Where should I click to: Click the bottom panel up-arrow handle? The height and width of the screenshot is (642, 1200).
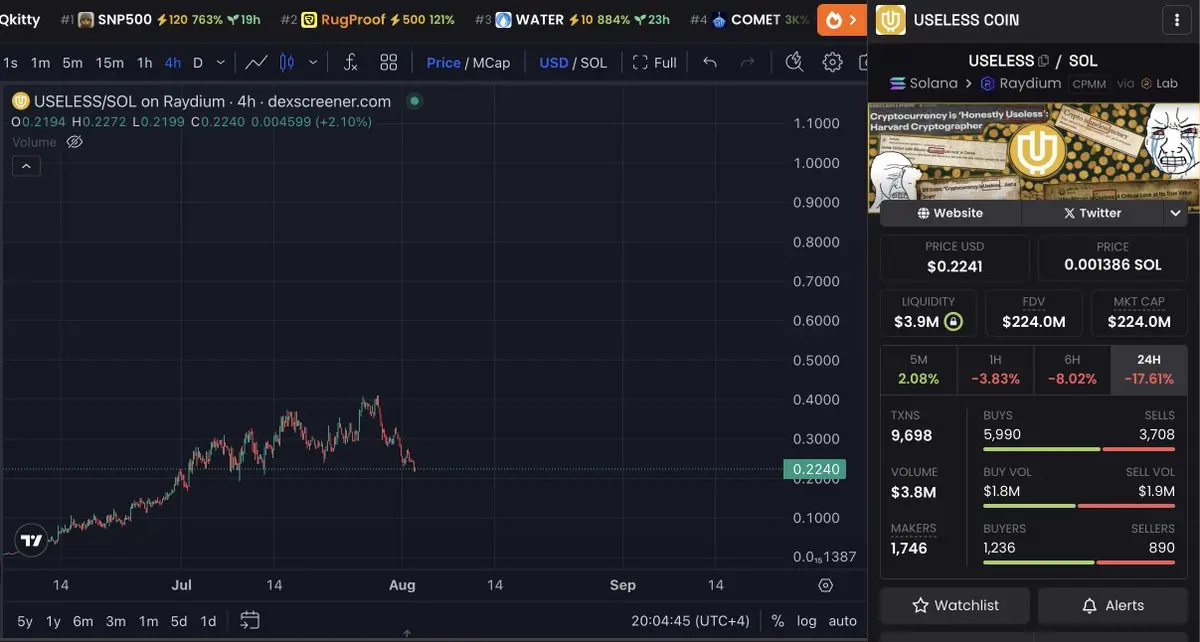click(x=407, y=633)
